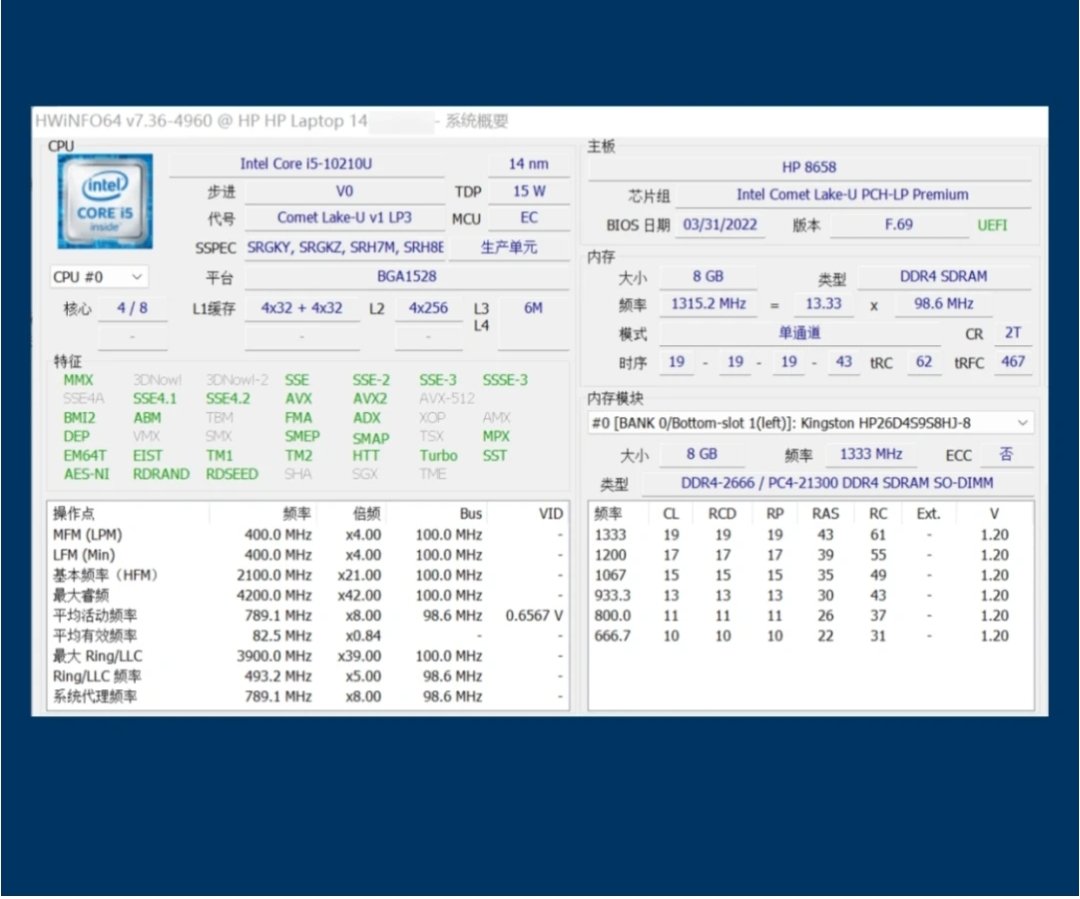The width and height of the screenshot is (1080, 899).
Task: Click the CL column header in memory table
Action: click(671, 513)
